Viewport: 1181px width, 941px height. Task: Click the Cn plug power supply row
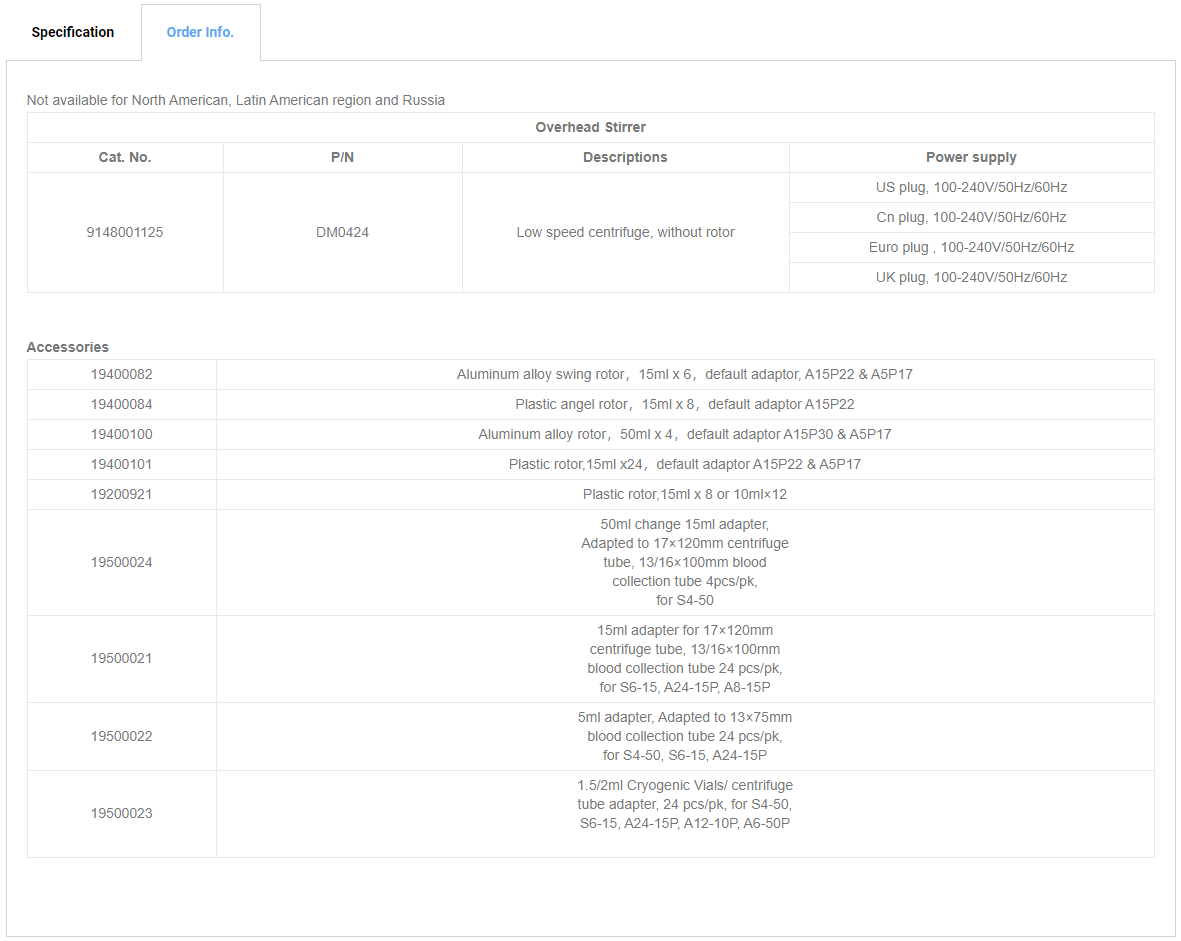(972, 218)
